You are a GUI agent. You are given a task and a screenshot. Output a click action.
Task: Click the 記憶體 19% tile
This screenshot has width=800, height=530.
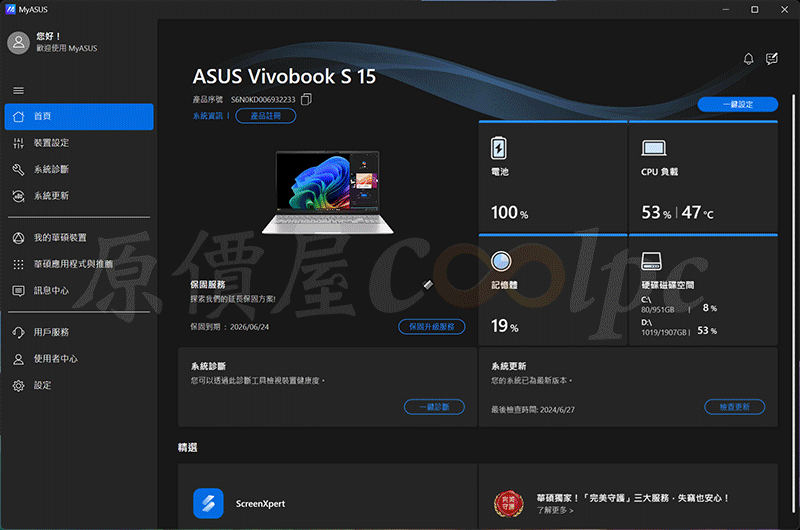553,290
